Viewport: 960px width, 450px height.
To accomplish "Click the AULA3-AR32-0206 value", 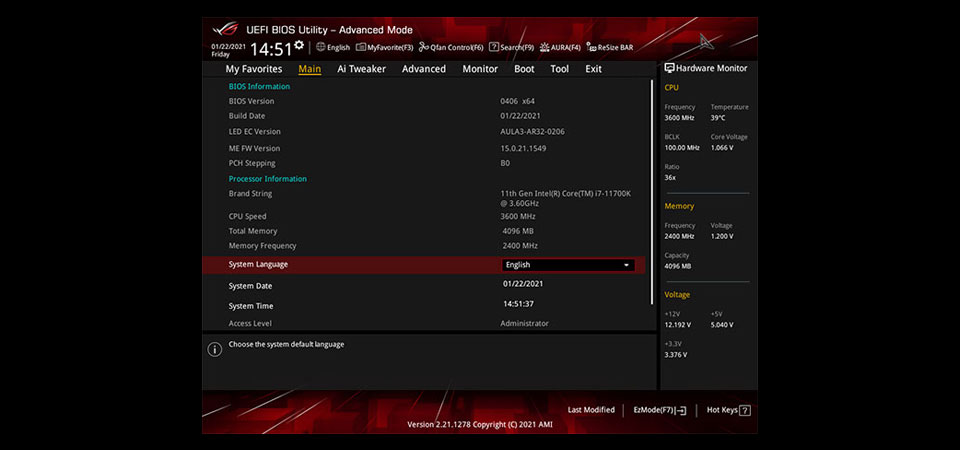I will 532,132.
